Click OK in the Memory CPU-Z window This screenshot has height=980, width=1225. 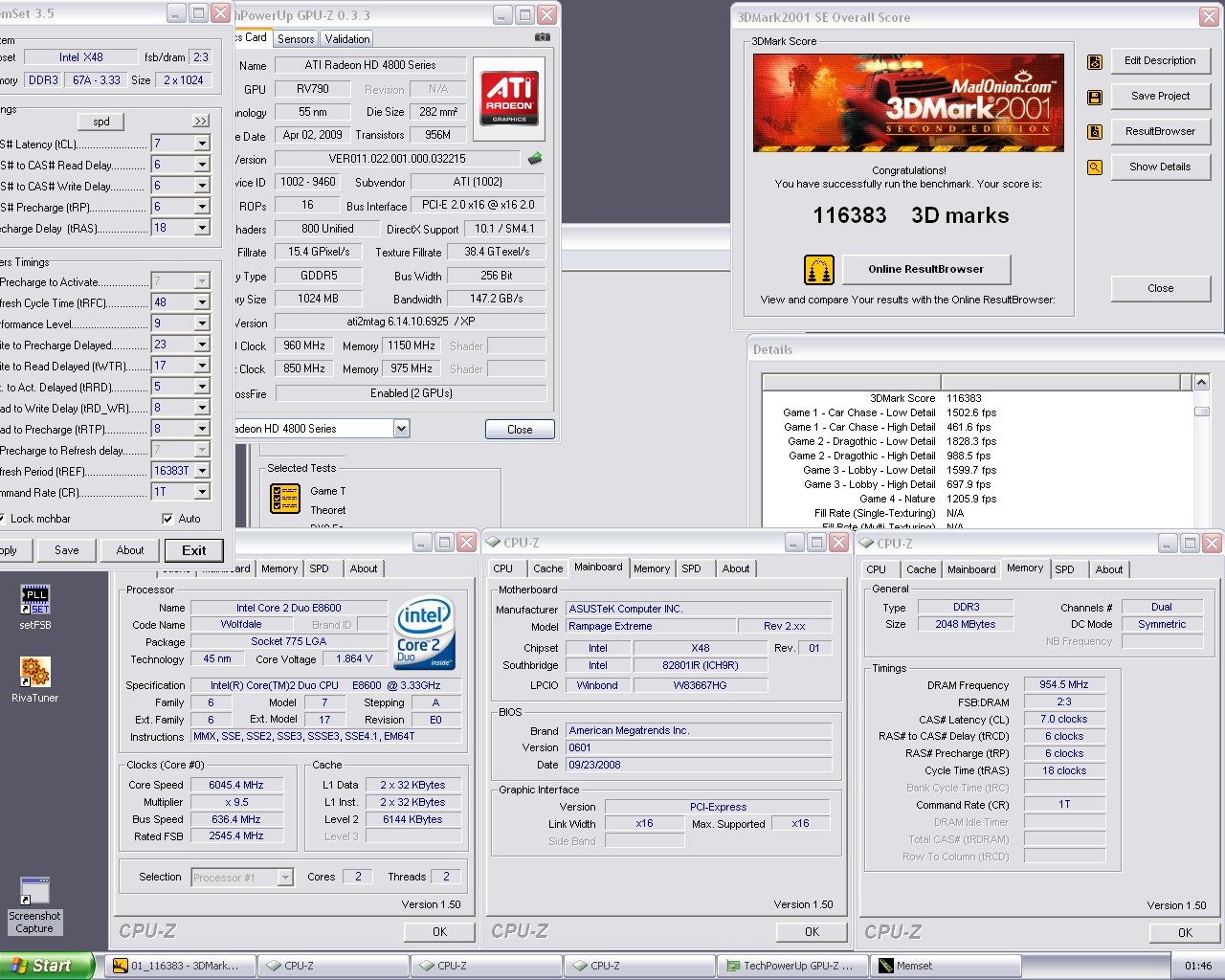pos(1185,932)
